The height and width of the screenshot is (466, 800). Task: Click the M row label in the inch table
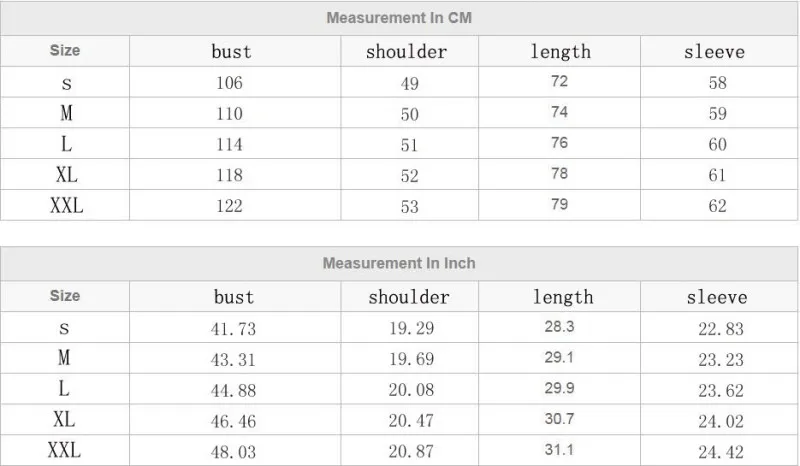click(64, 357)
